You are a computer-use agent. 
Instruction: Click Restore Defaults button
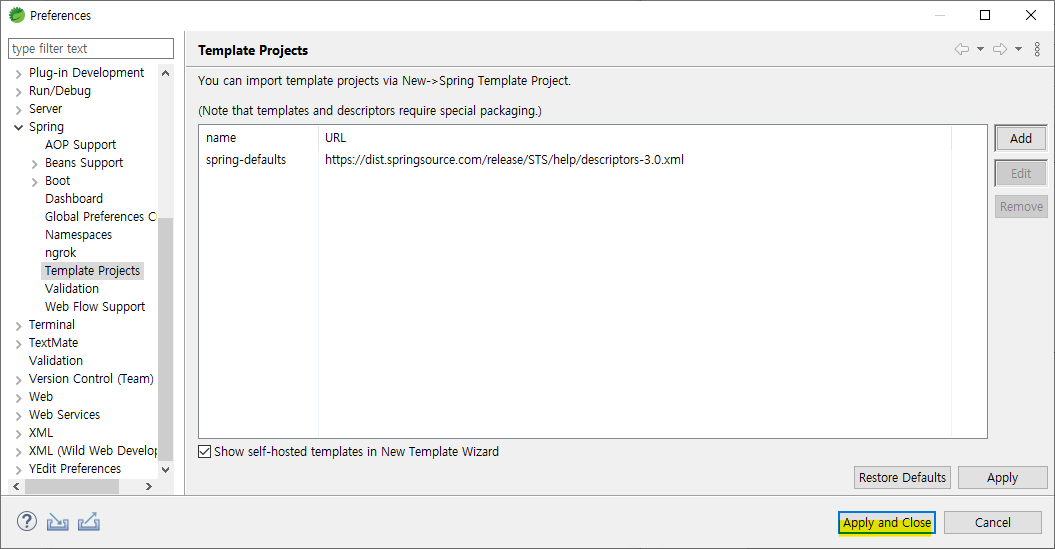tap(902, 478)
